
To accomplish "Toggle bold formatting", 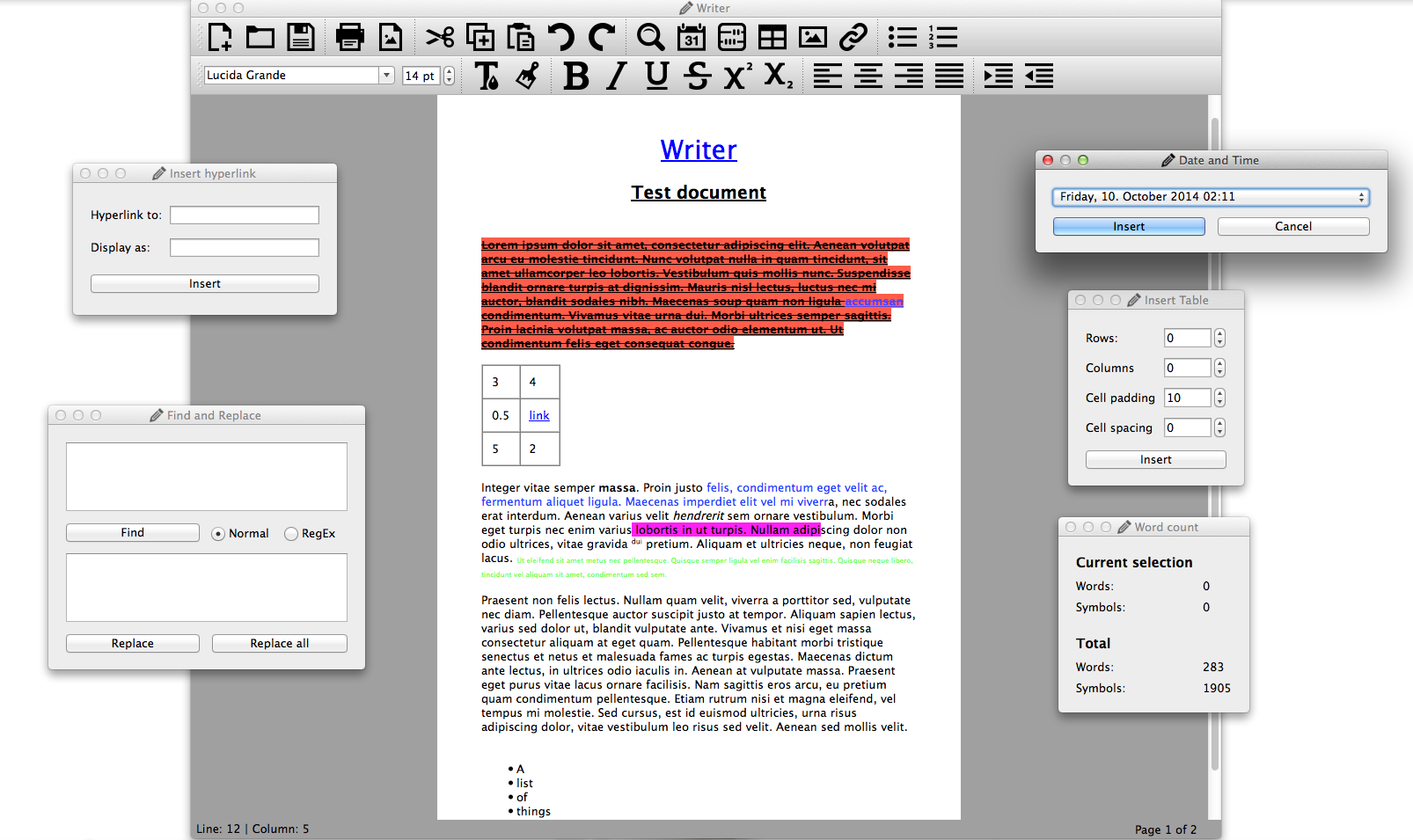I will pyautogui.click(x=576, y=76).
